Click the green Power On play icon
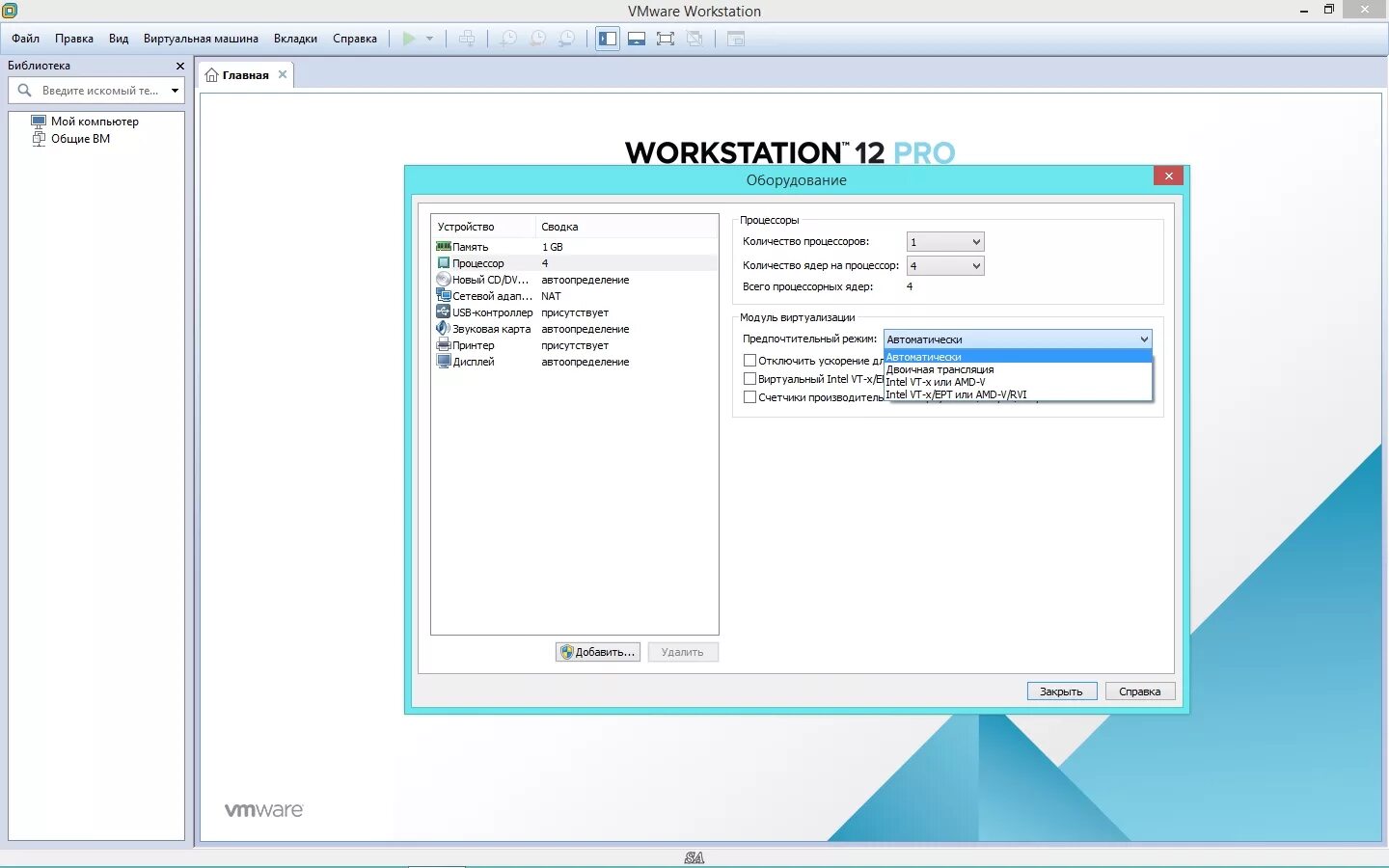The height and width of the screenshot is (868, 1389). pos(409,39)
